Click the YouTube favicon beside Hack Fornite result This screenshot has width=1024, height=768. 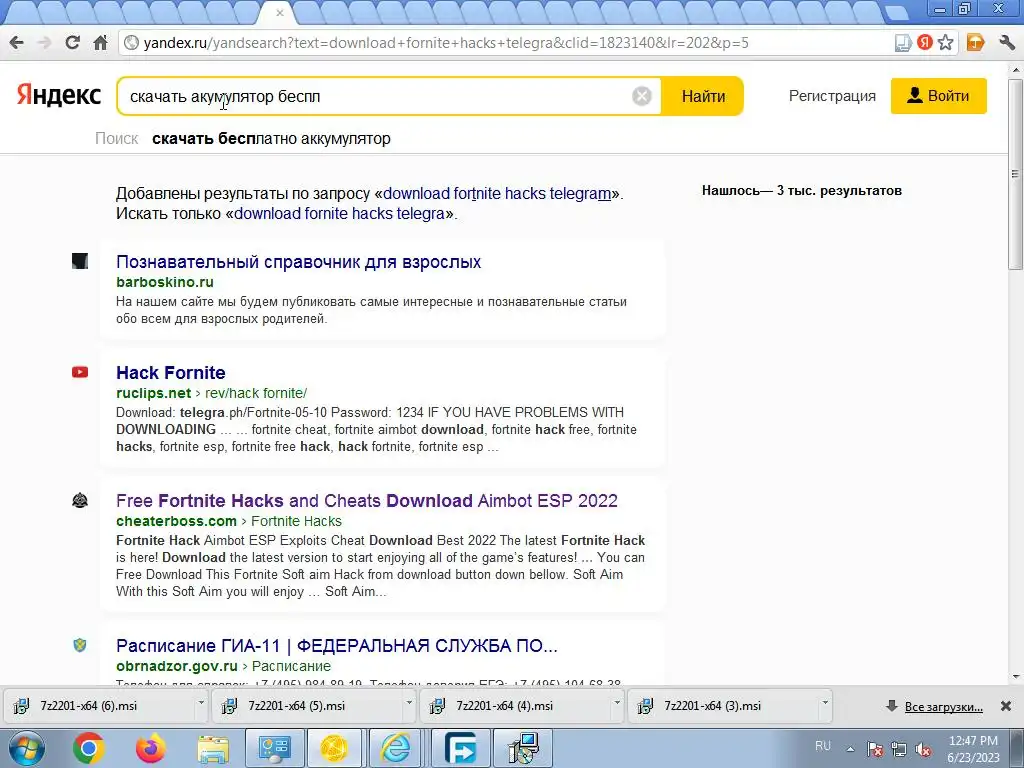pyautogui.click(x=80, y=372)
